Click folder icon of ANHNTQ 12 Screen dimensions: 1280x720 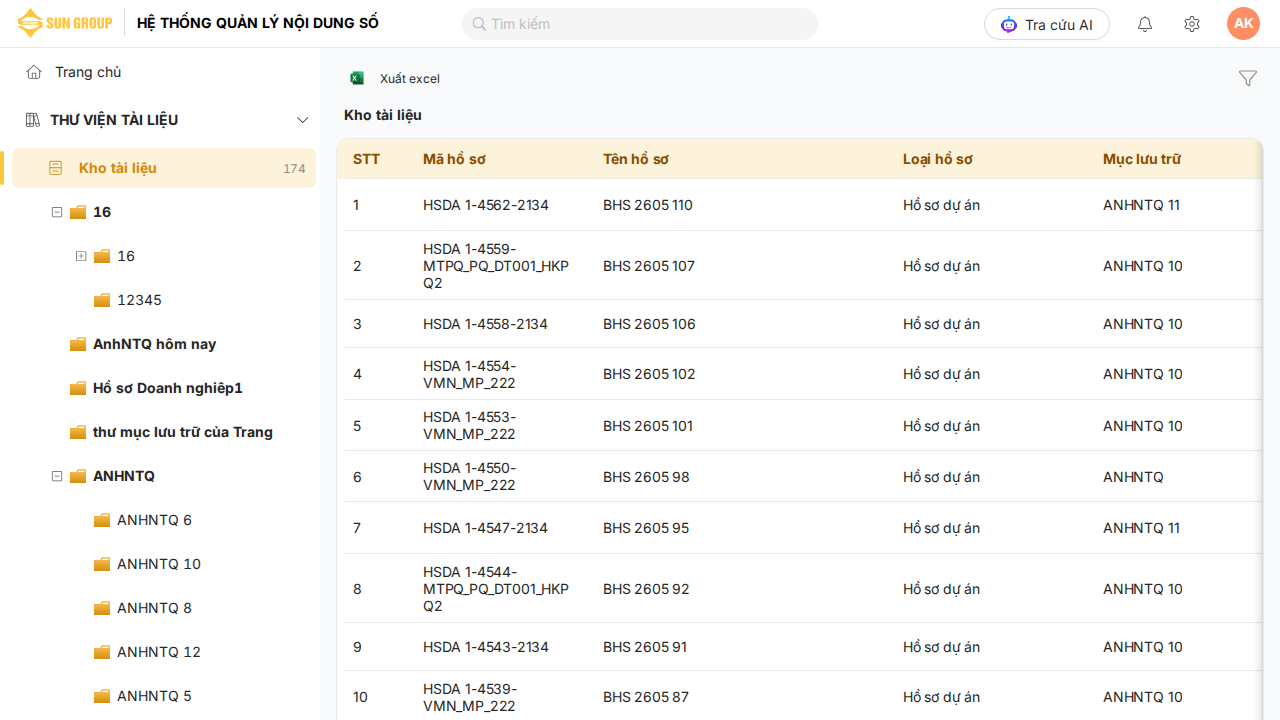102,652
